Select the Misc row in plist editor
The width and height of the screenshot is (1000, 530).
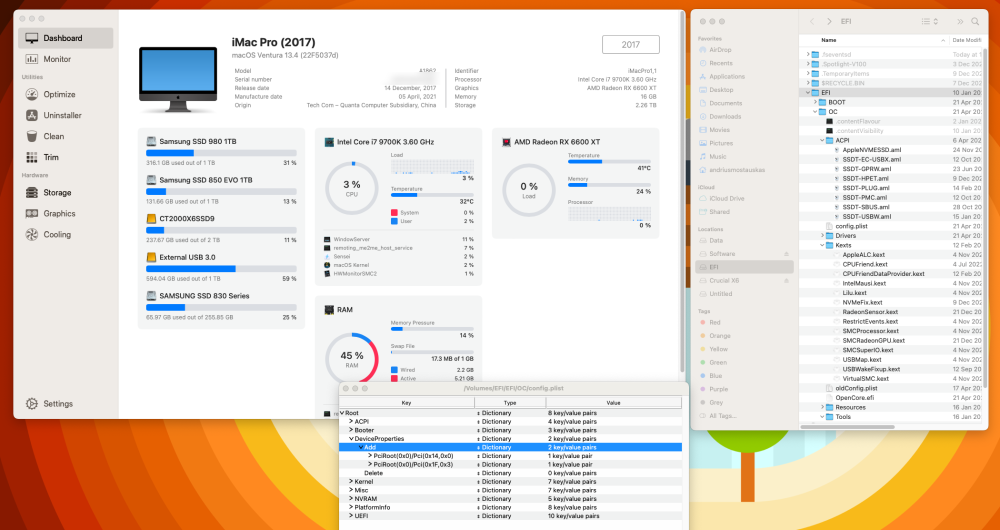511,490
